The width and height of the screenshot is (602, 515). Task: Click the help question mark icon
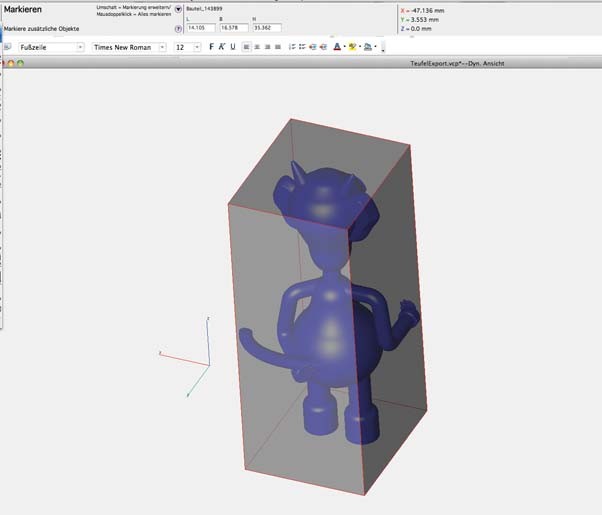click(x=178, y=29)
